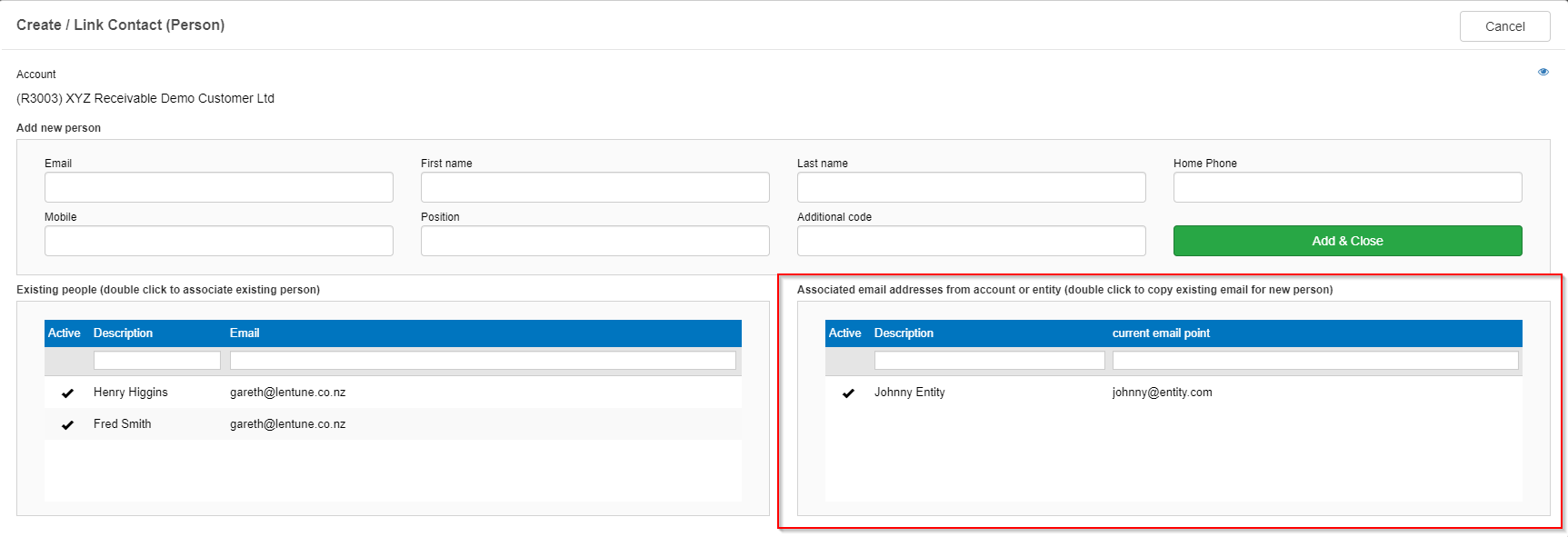Click Fred Smith's email gareth@lentune.co.nz
Viewport: 1568px width, 537px height.
[288, 424]
